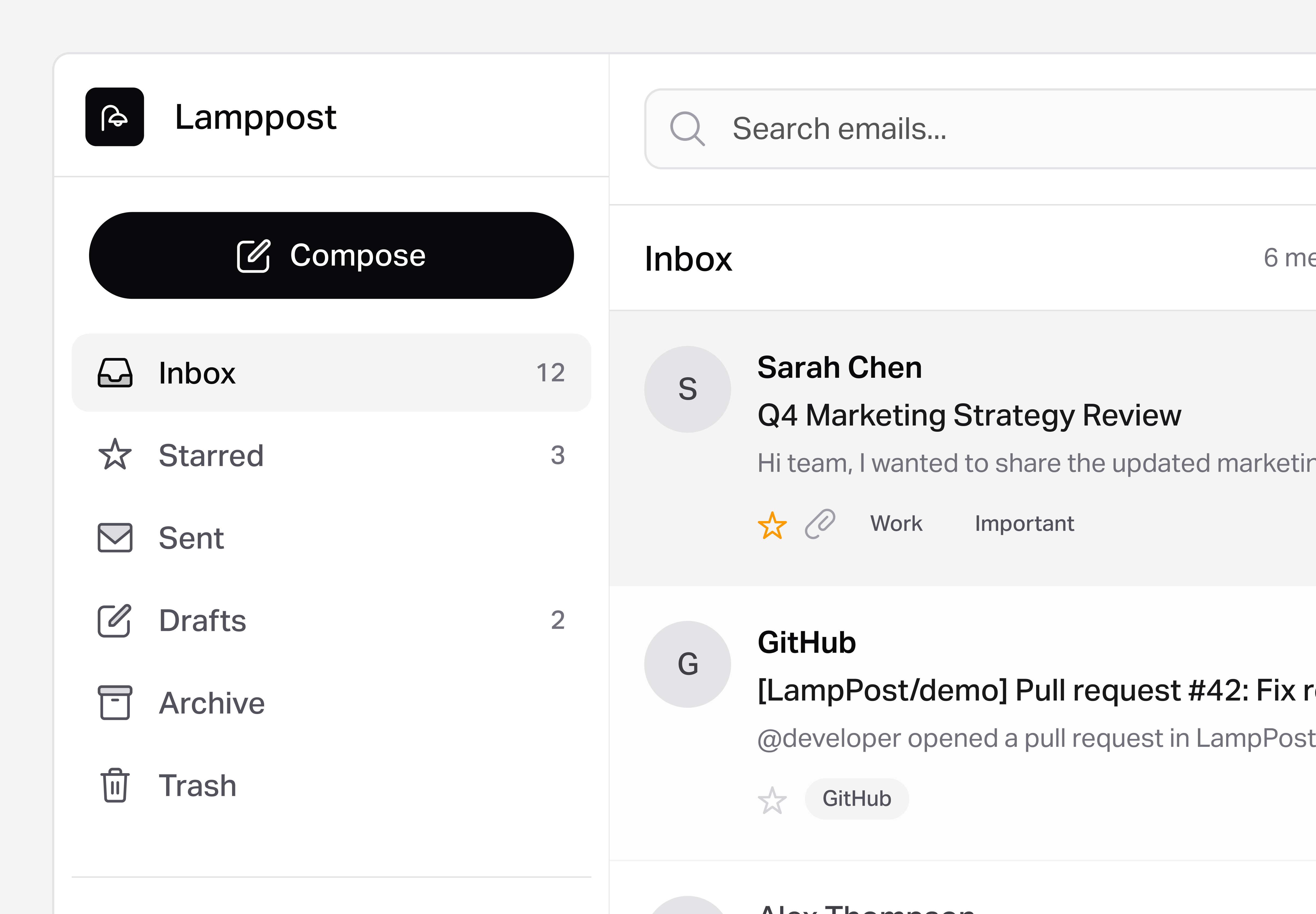This screenshot has width=1316, height=914.
Task: Open Archive via box icon
Action: (115, 703)
